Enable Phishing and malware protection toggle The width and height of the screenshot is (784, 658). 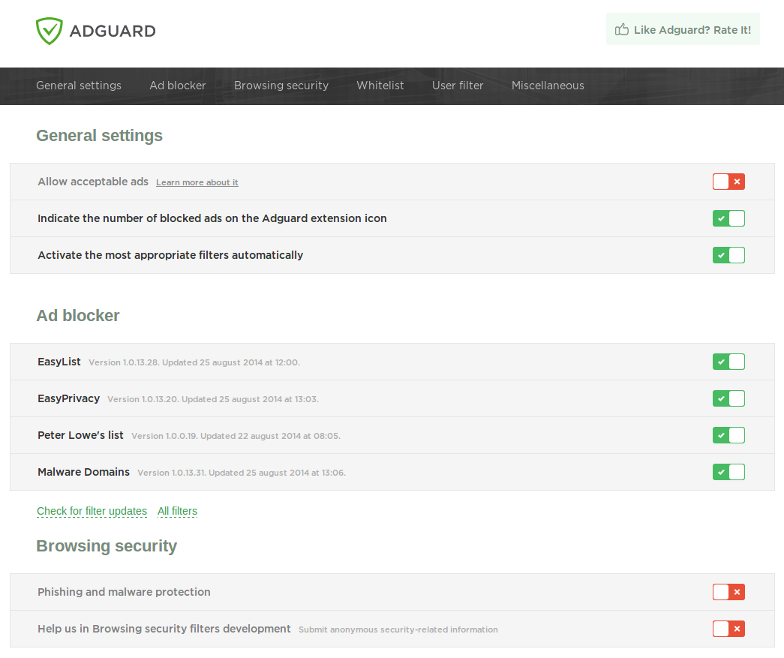(728, 592)
